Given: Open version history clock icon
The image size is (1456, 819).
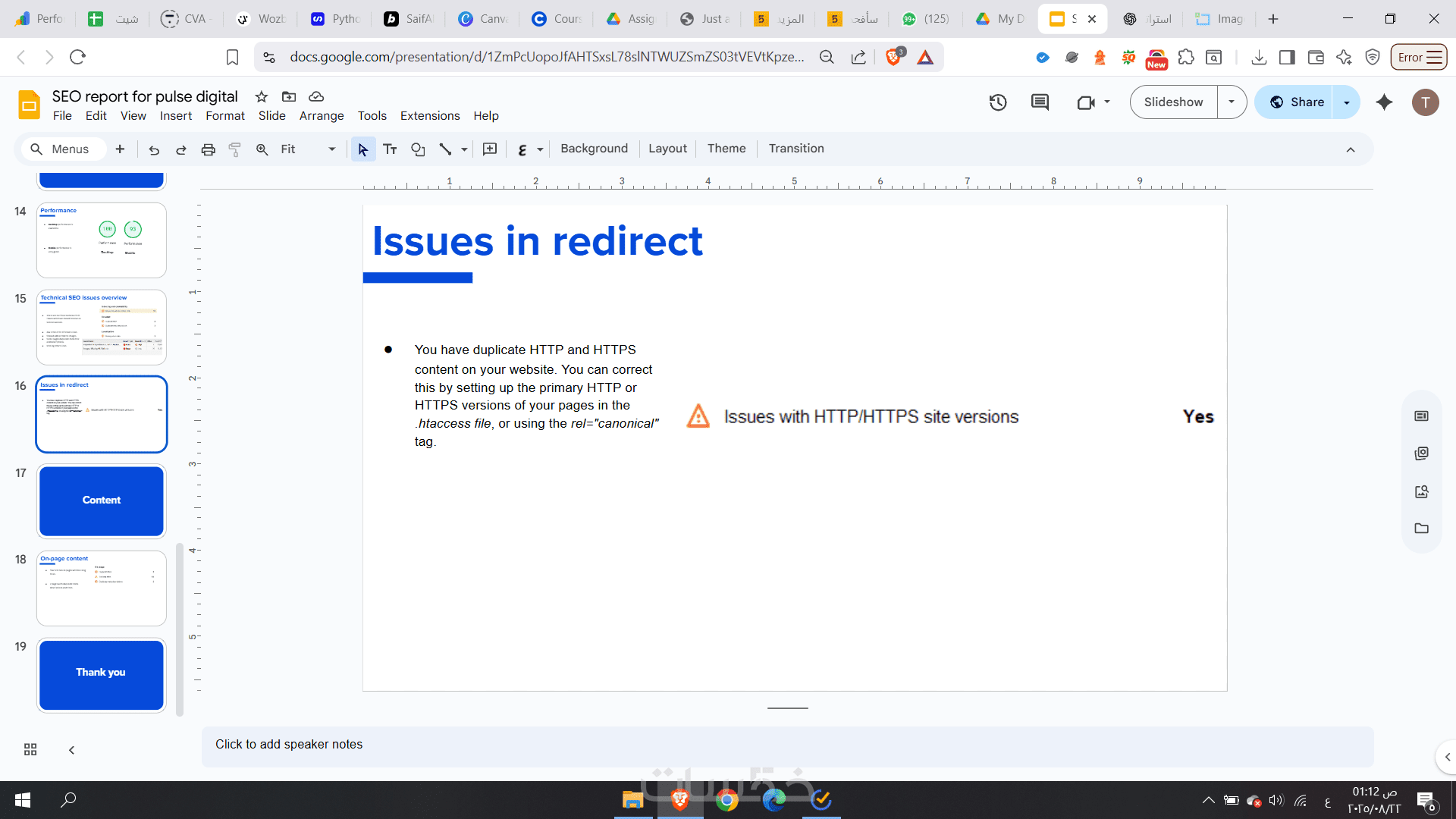Looking at the screenshot, I should pos(998,102).
